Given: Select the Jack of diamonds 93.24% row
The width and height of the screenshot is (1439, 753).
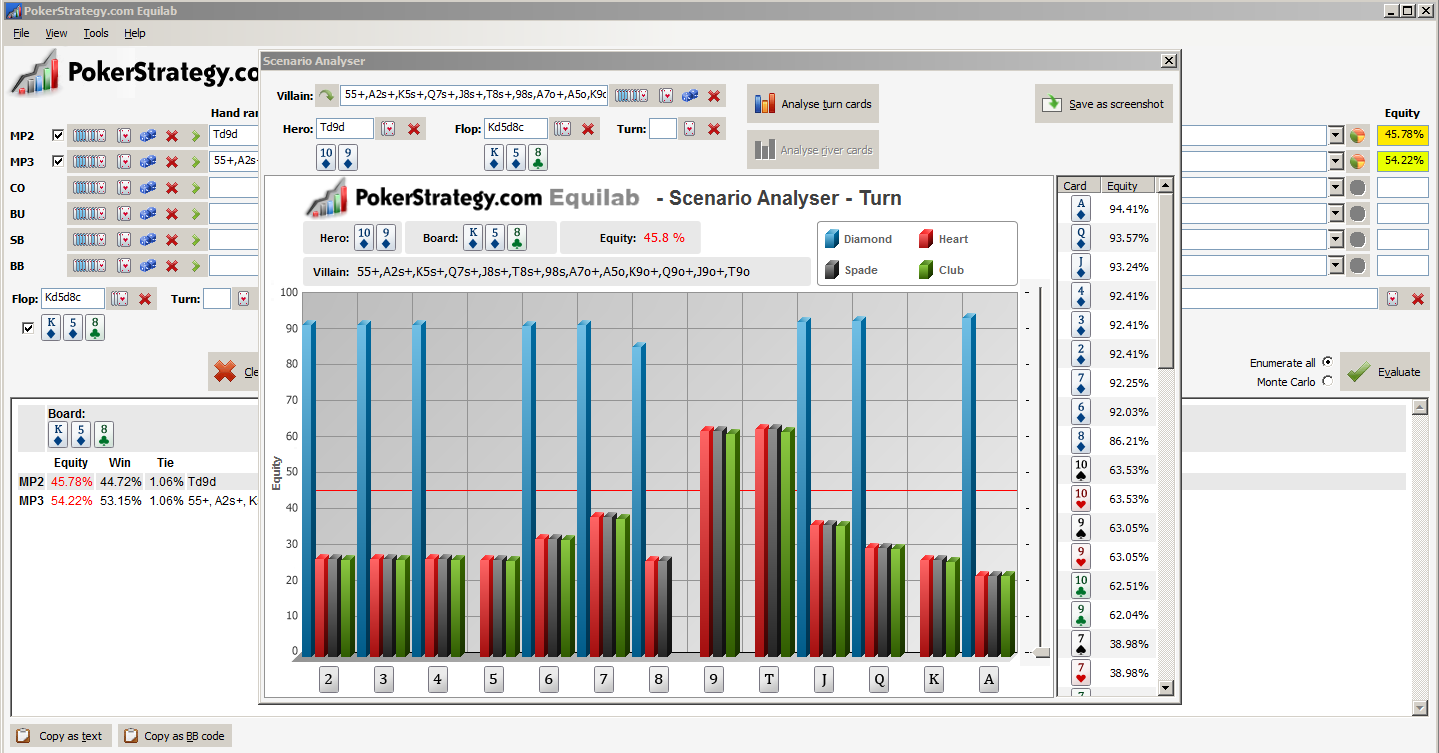Looking at the screenshot, I should pyautogui.click(x=1107, y=267).
